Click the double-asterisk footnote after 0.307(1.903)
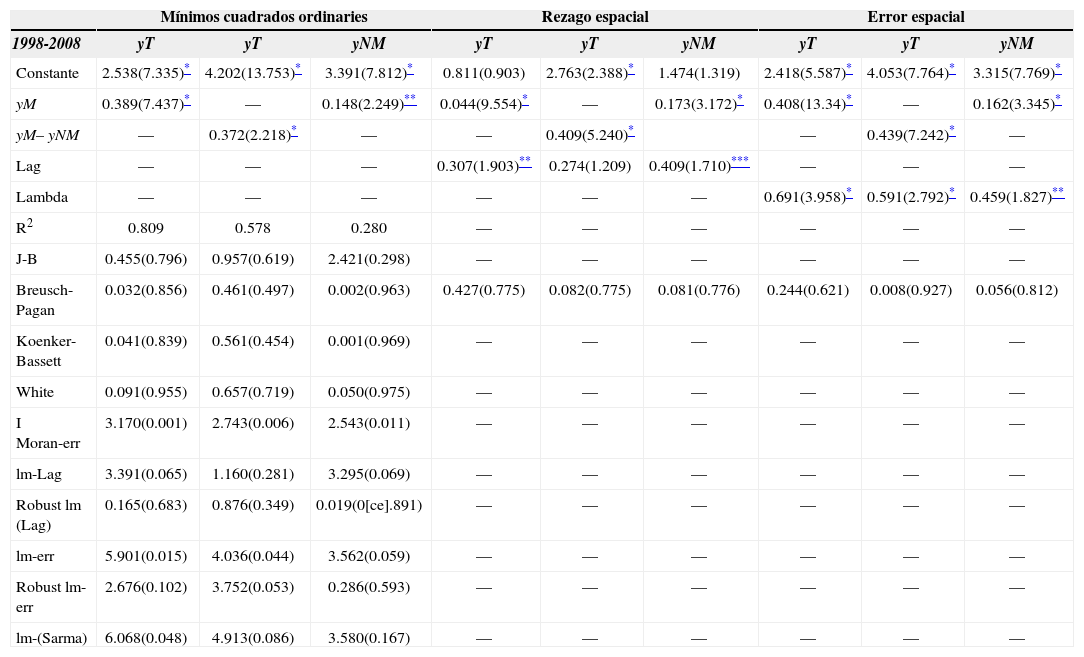This screenshot has height=657, width=1084. pyautogui.click(x=525, y=162)
